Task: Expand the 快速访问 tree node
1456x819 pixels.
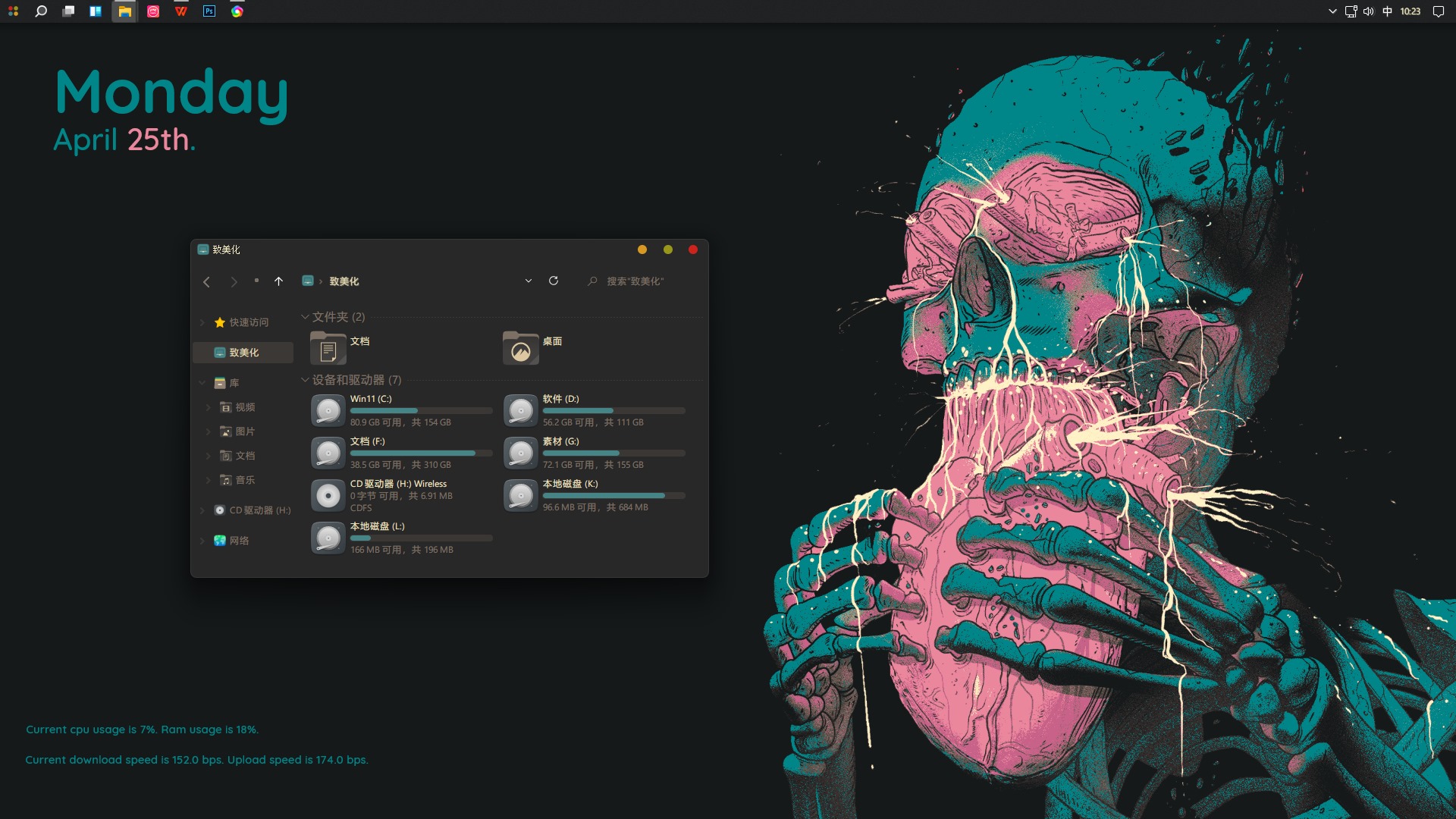Action: pos(202,322)
